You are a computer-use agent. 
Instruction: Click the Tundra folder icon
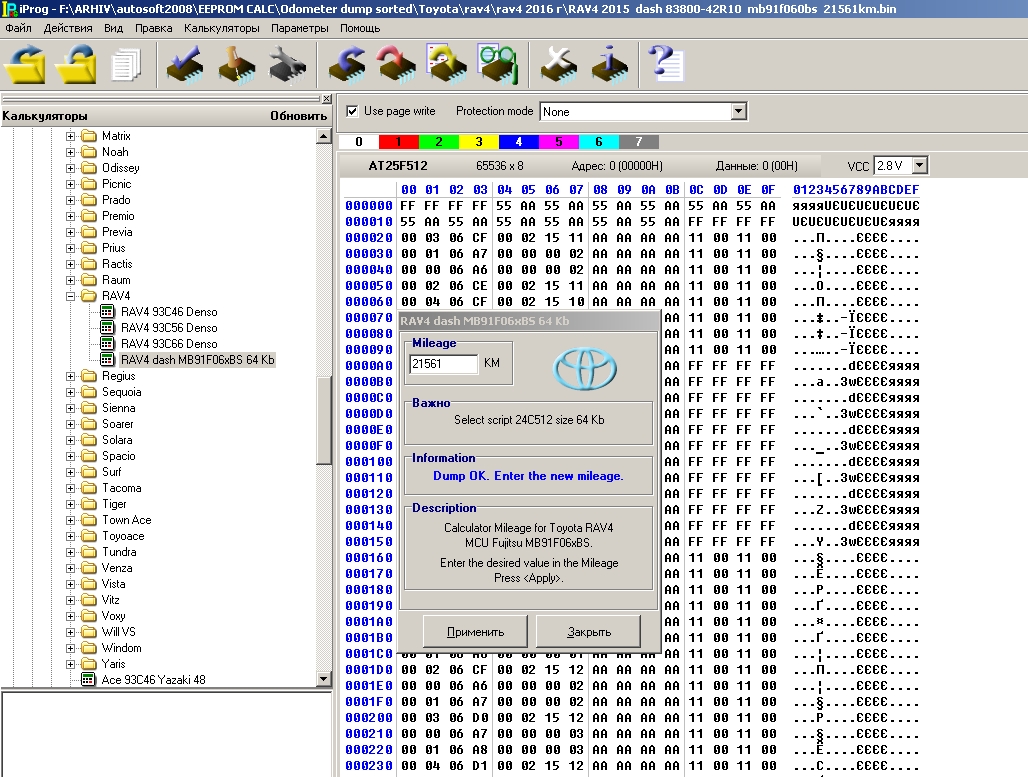(89, 552)
